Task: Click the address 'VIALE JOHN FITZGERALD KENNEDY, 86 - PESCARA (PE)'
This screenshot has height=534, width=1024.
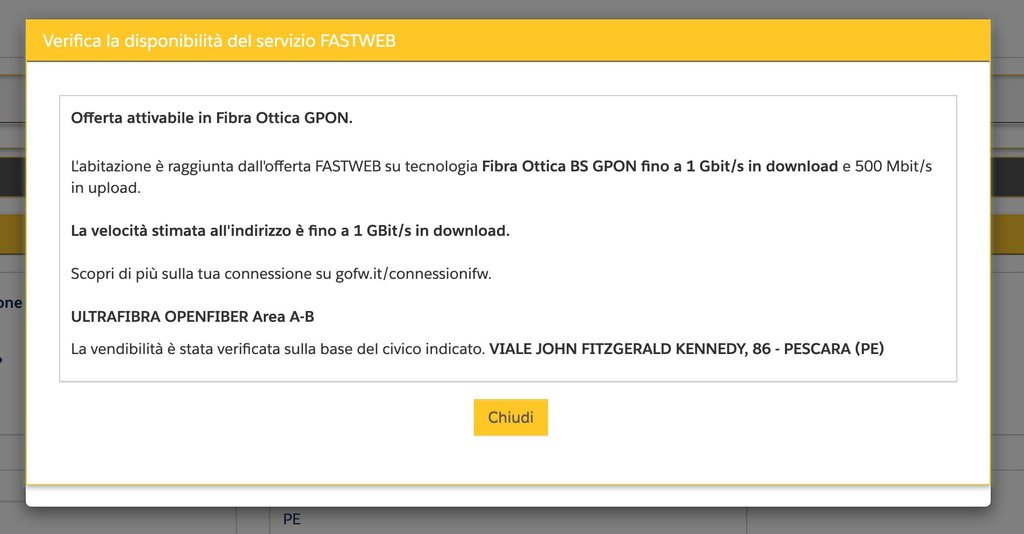Action: [686, 349]
